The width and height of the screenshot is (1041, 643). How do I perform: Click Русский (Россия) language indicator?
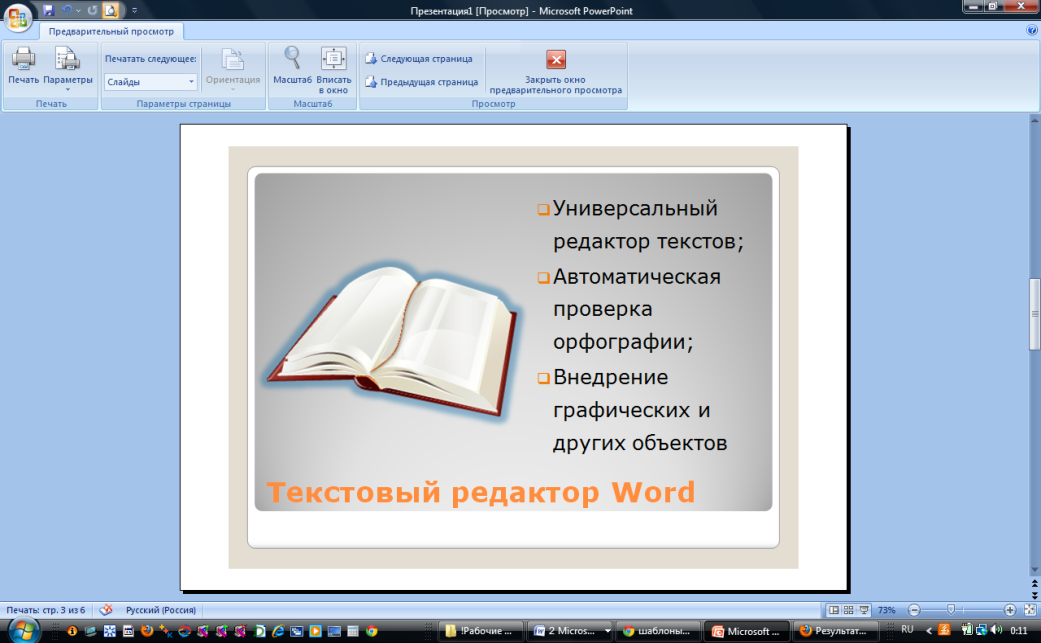[161, 610]
